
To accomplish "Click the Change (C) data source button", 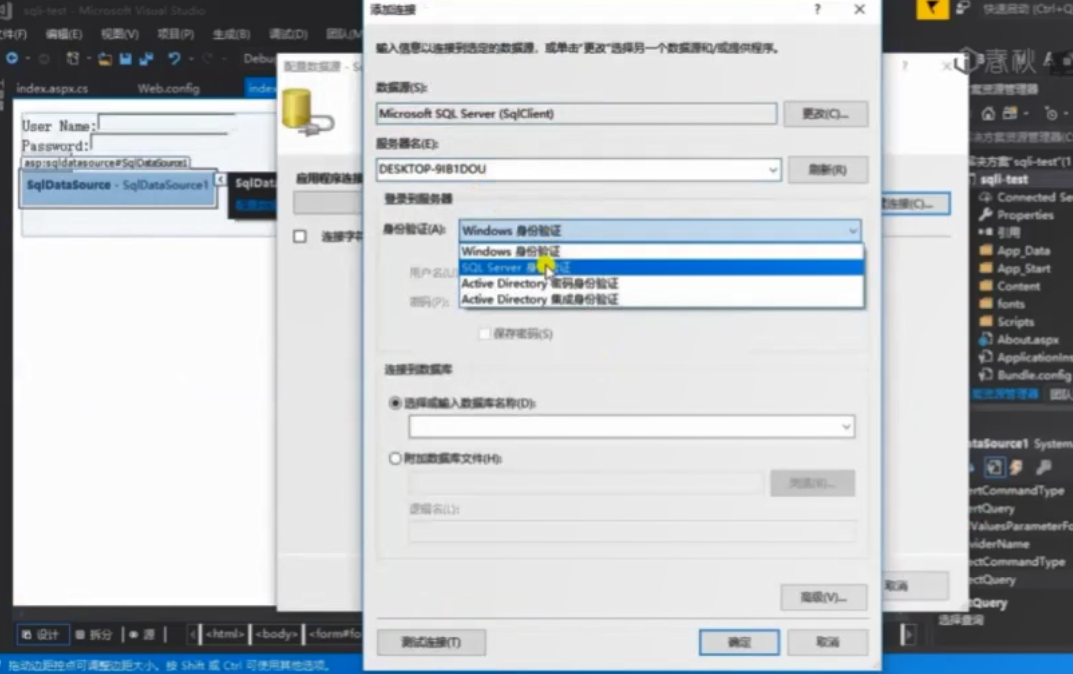I will [825, 114].
